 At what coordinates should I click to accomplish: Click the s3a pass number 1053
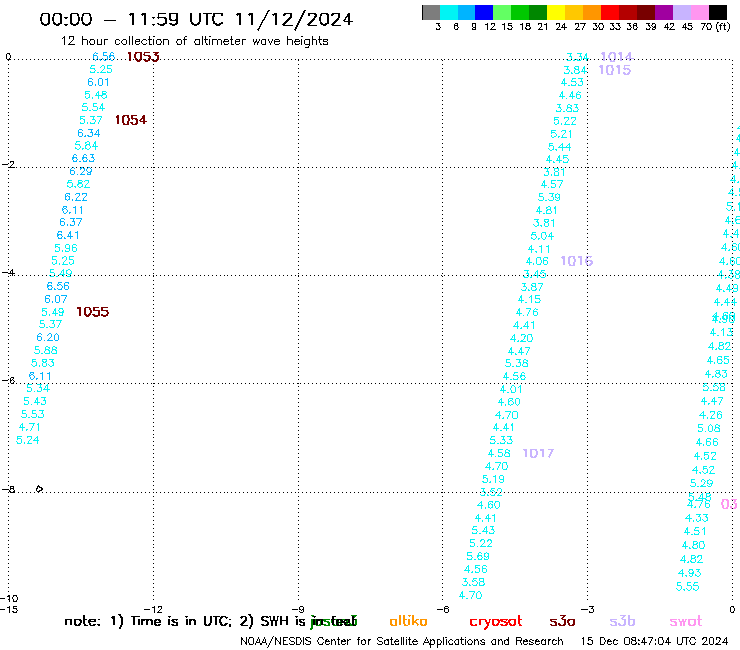143,57
